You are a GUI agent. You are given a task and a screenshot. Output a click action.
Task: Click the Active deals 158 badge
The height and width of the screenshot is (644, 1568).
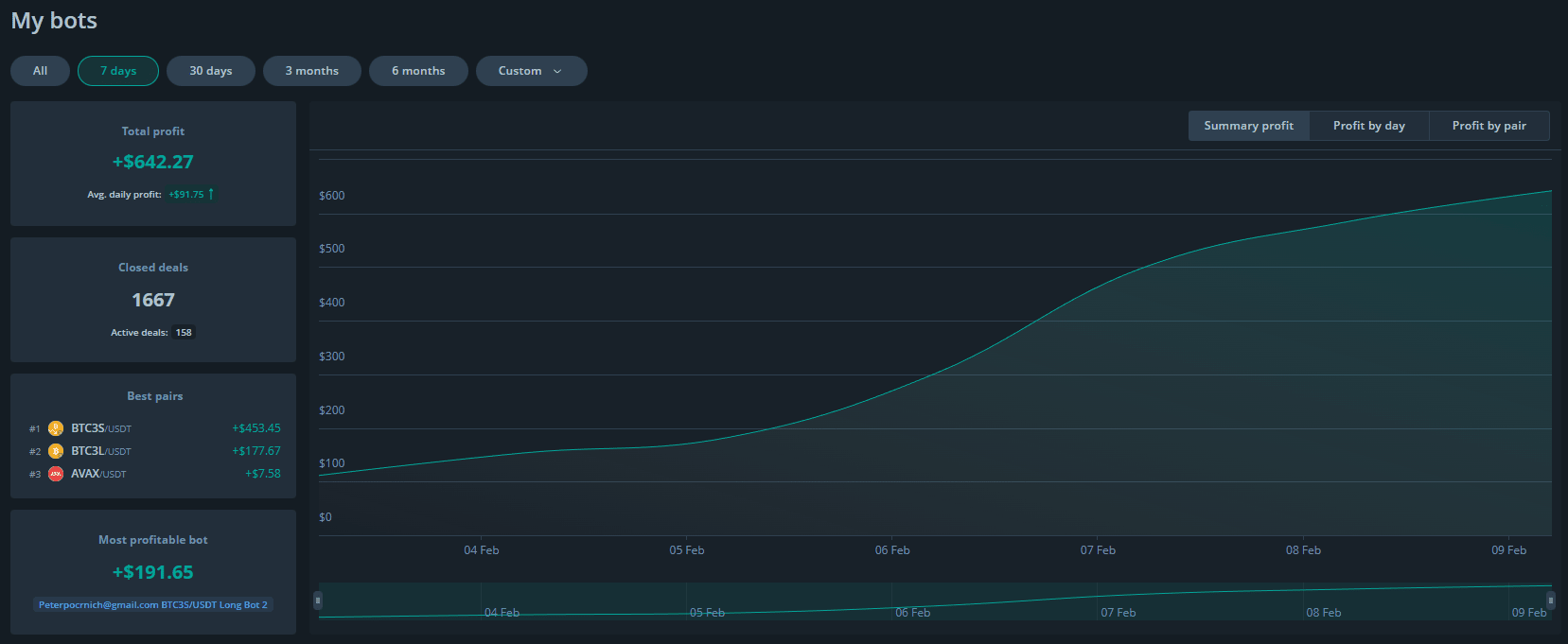tap(184, 333)
